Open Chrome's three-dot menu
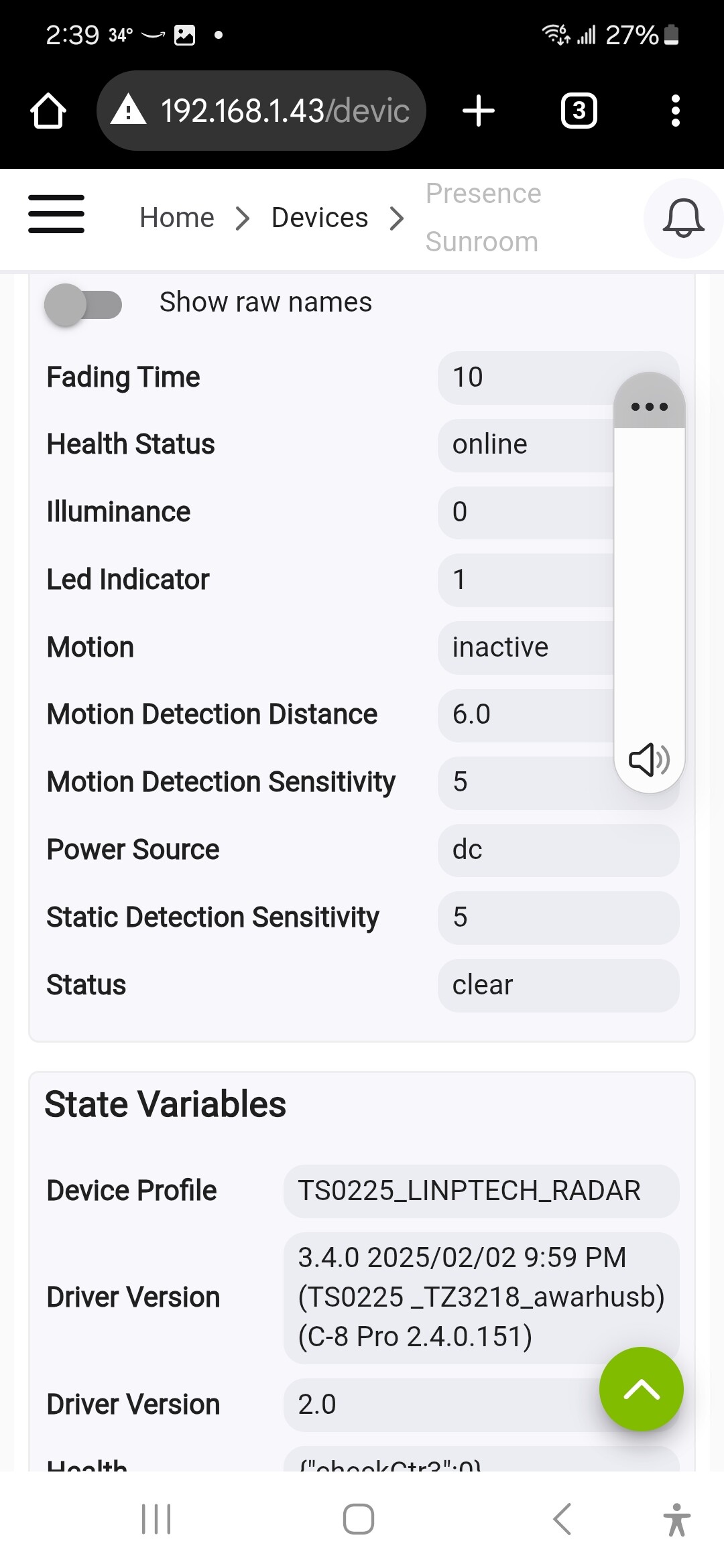Image resolution: width=724 pixels, height=1568 pixels. (x=675, y=111)
